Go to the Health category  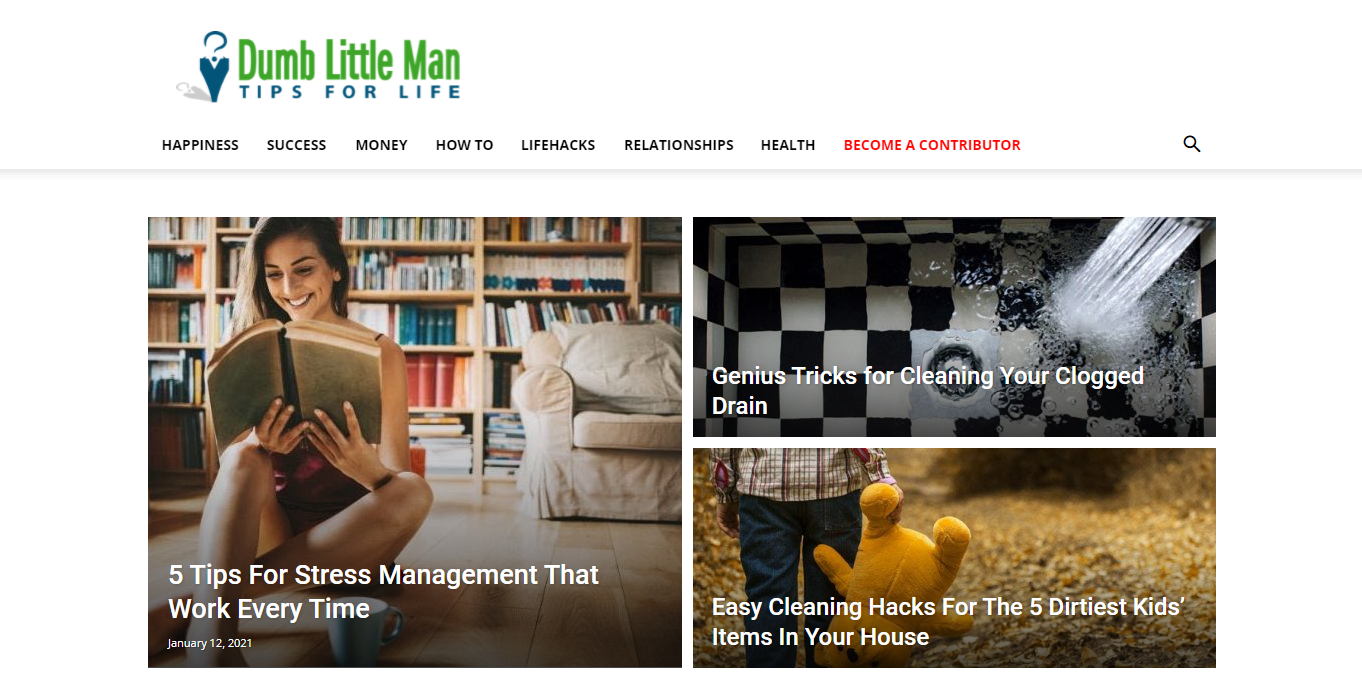coord(788,145)
